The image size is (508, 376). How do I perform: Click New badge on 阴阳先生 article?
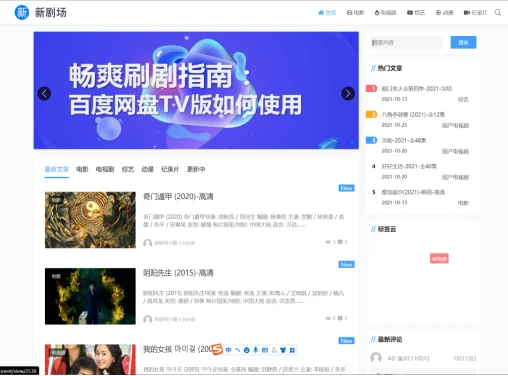click(x=346, y=264)
